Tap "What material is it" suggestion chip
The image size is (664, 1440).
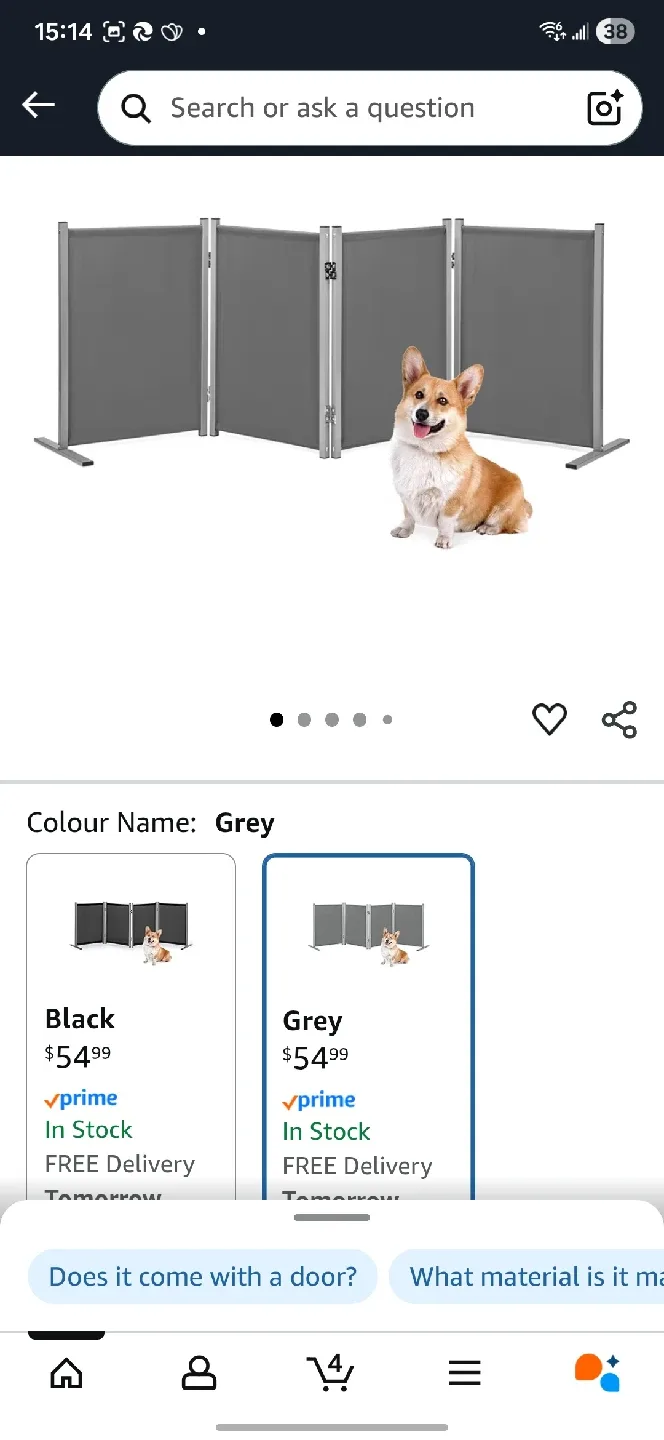click(x=527, y=1277)
